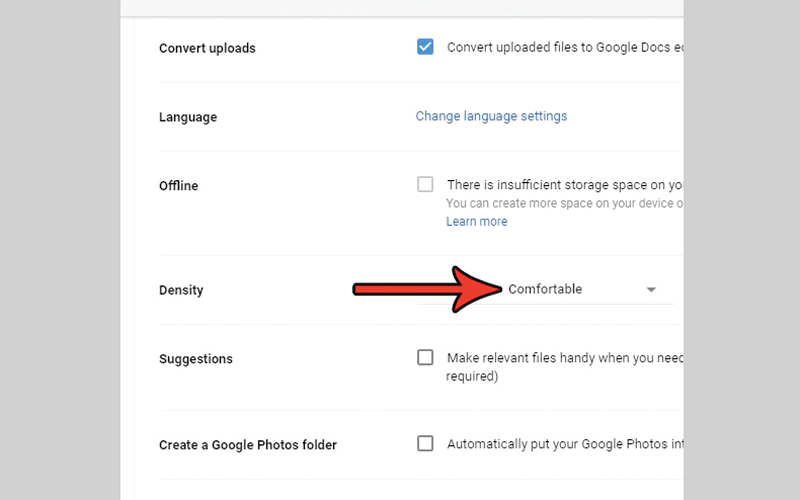This screenshot has width=800, height=500.
Task: Enable the Suggestions checkbox
Action: [425, 358]
